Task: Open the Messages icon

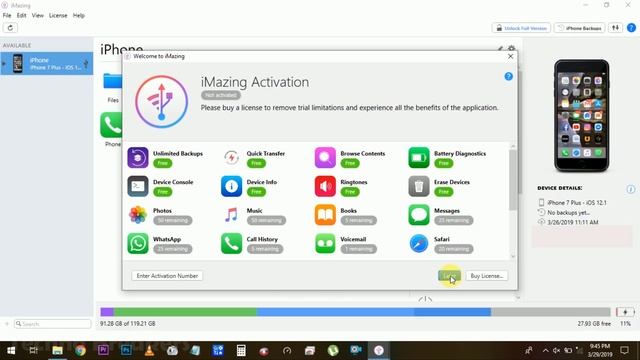Action: click(x=419, y=215)
